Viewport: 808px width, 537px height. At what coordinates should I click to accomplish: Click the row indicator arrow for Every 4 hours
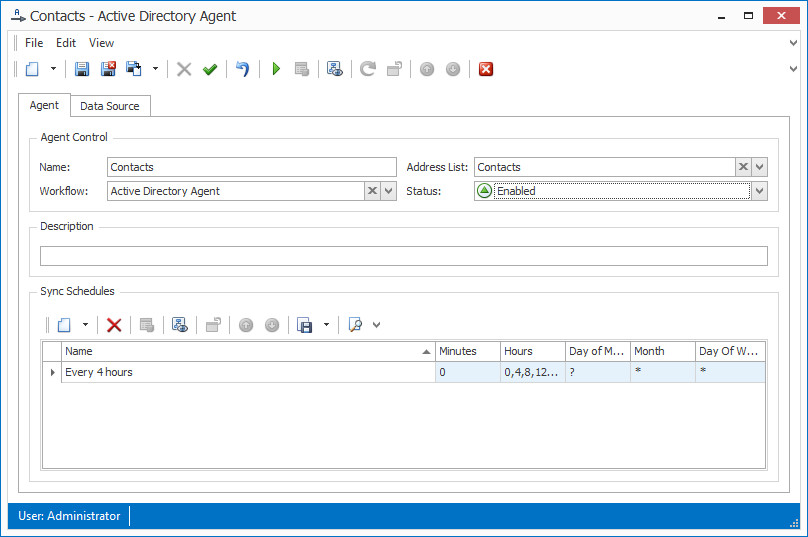[x=52, y=372]
